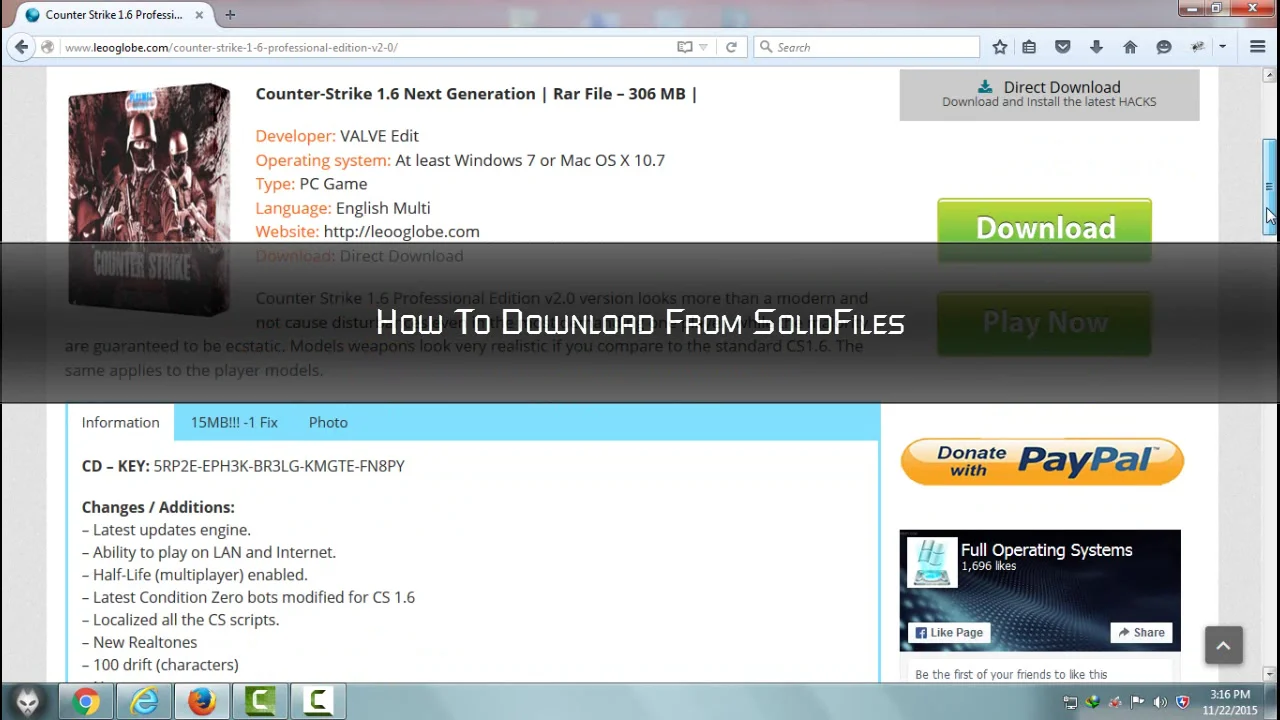The width and height of the screenshot is (1280, 720).
Task: Show bookmarks list icon
Action: [1029, 47]
